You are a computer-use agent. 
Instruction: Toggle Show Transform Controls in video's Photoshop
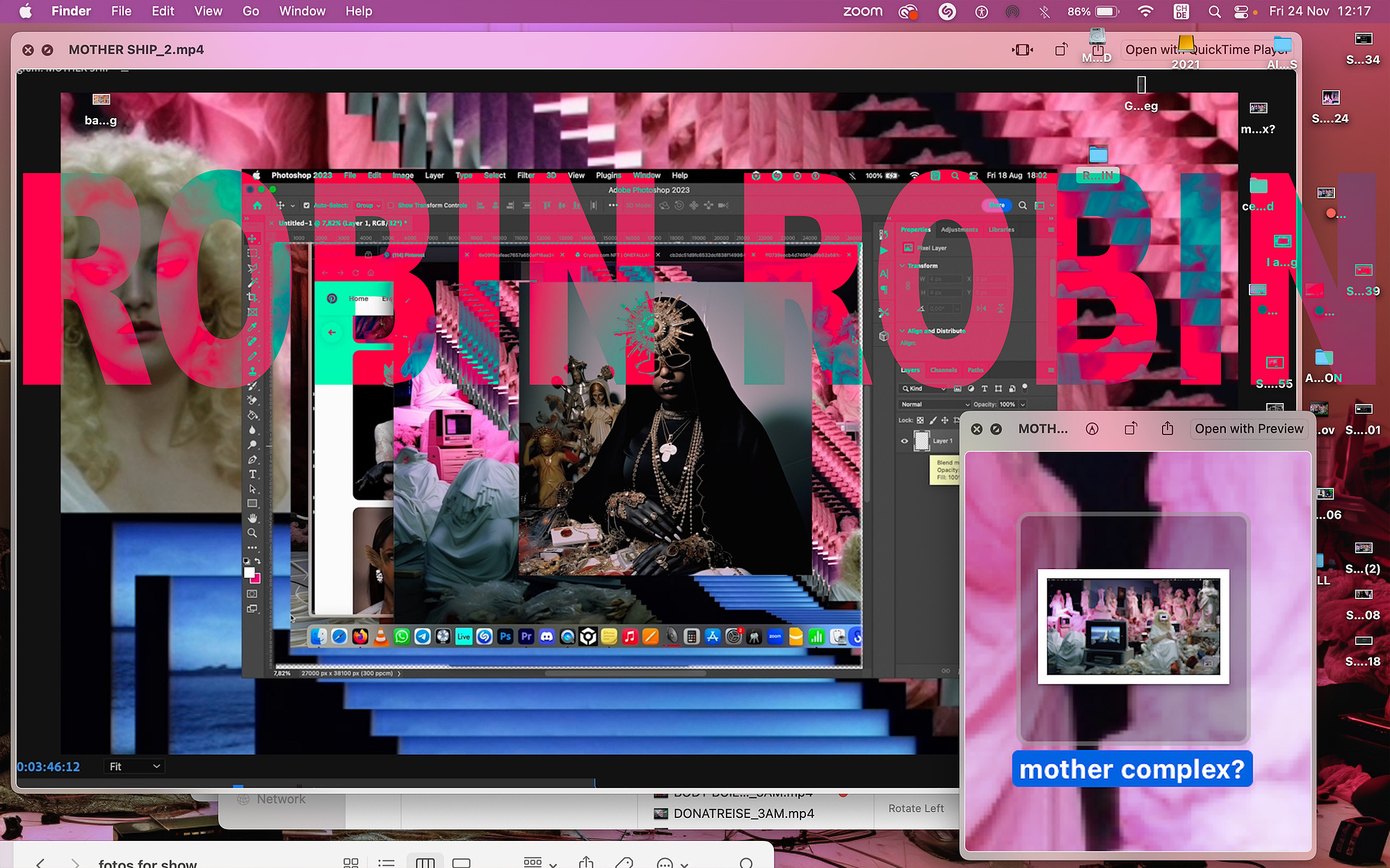pos(391,206)
